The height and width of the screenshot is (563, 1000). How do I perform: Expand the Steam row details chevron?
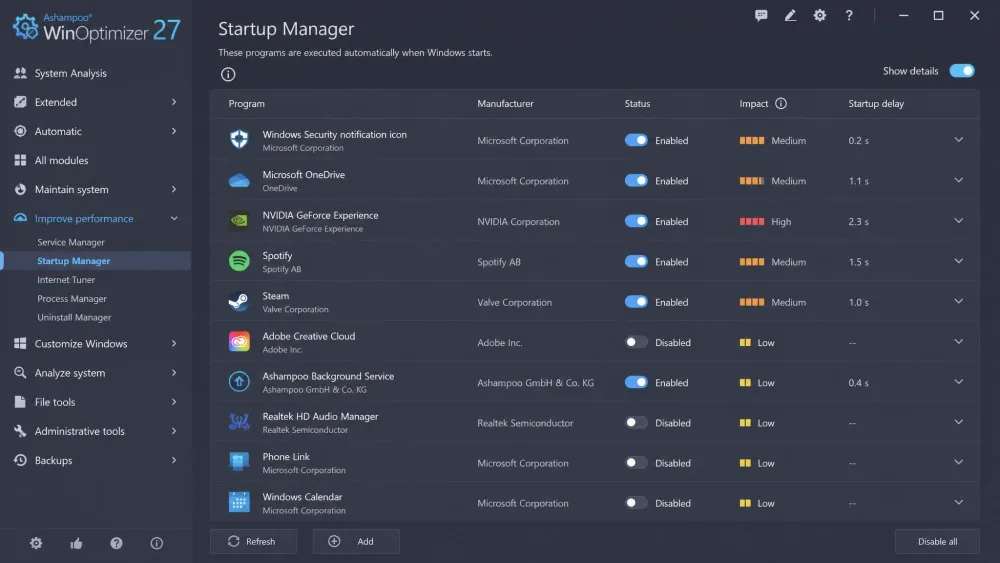[959, 301]
